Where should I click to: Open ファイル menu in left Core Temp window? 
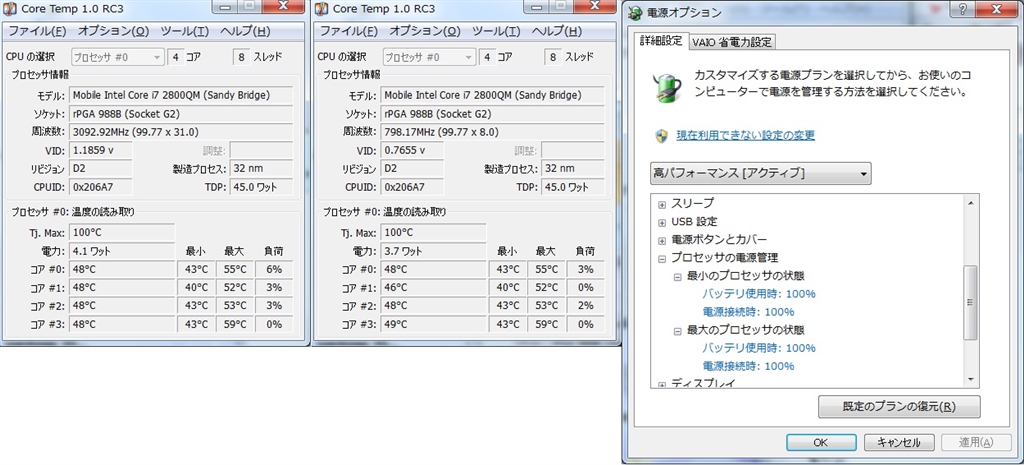37,31
